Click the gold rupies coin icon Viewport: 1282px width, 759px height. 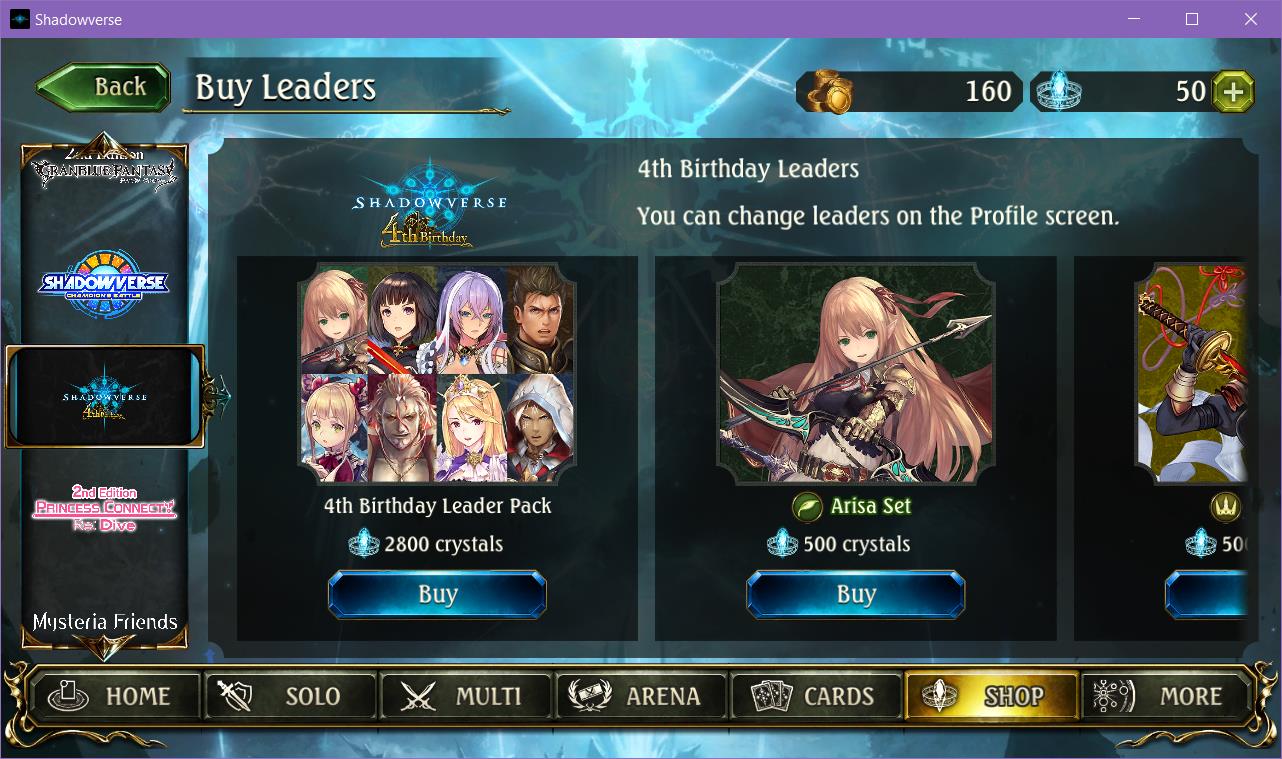tap(831, 92)
